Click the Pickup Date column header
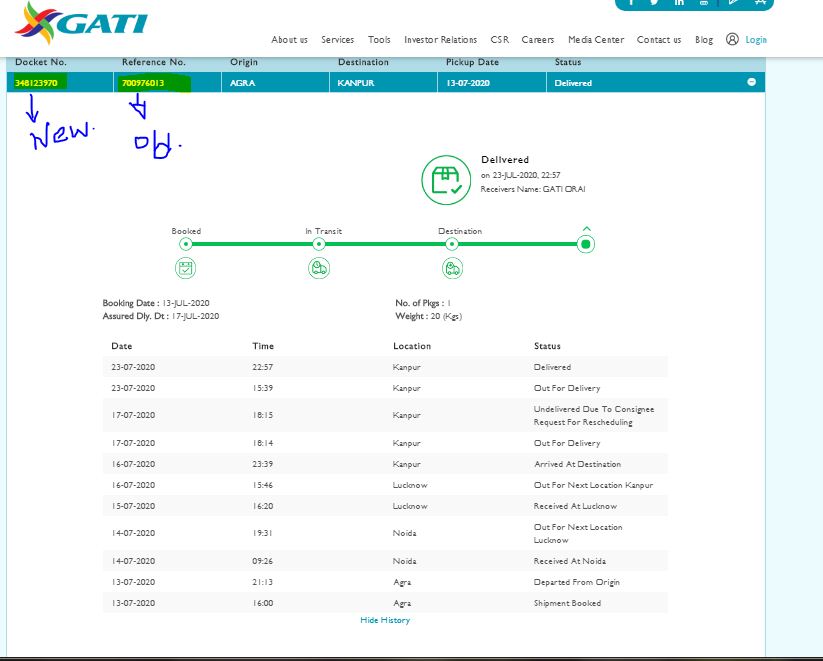This screenshot has width=823, height=661. pos(472,62)
